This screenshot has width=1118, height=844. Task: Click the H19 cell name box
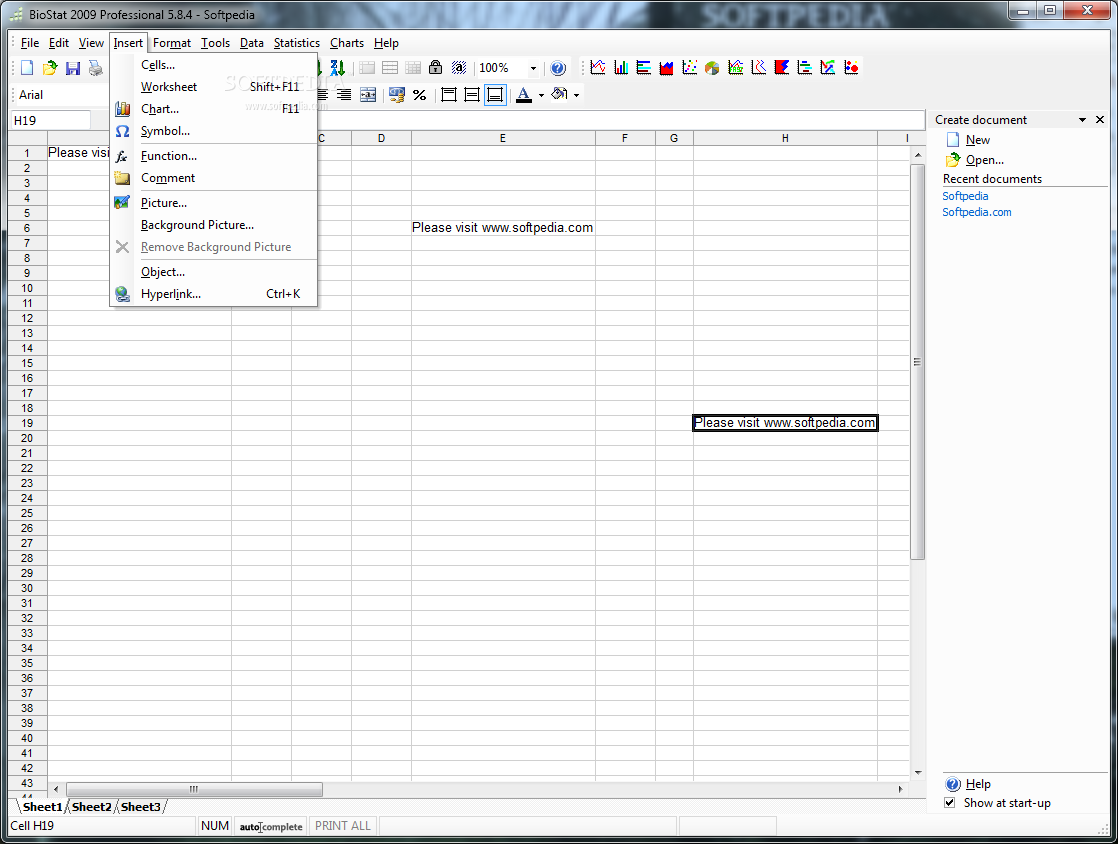pyautogui.click(x=51, y=120)
